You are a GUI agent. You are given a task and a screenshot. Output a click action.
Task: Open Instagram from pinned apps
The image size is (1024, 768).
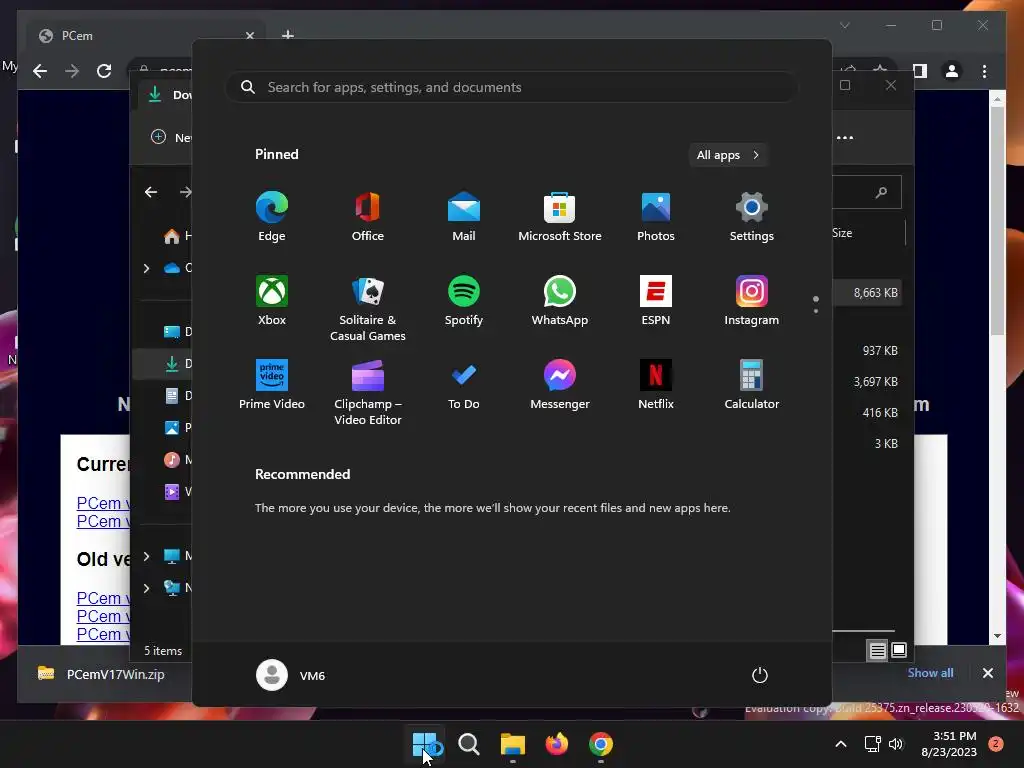pyautogui.click(x=752, y=300)
